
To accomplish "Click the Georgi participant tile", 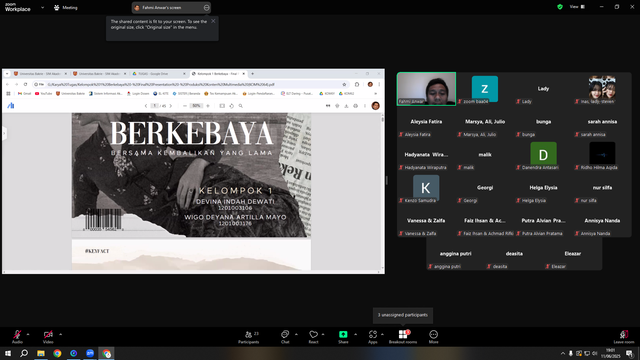I will (485, 188).
